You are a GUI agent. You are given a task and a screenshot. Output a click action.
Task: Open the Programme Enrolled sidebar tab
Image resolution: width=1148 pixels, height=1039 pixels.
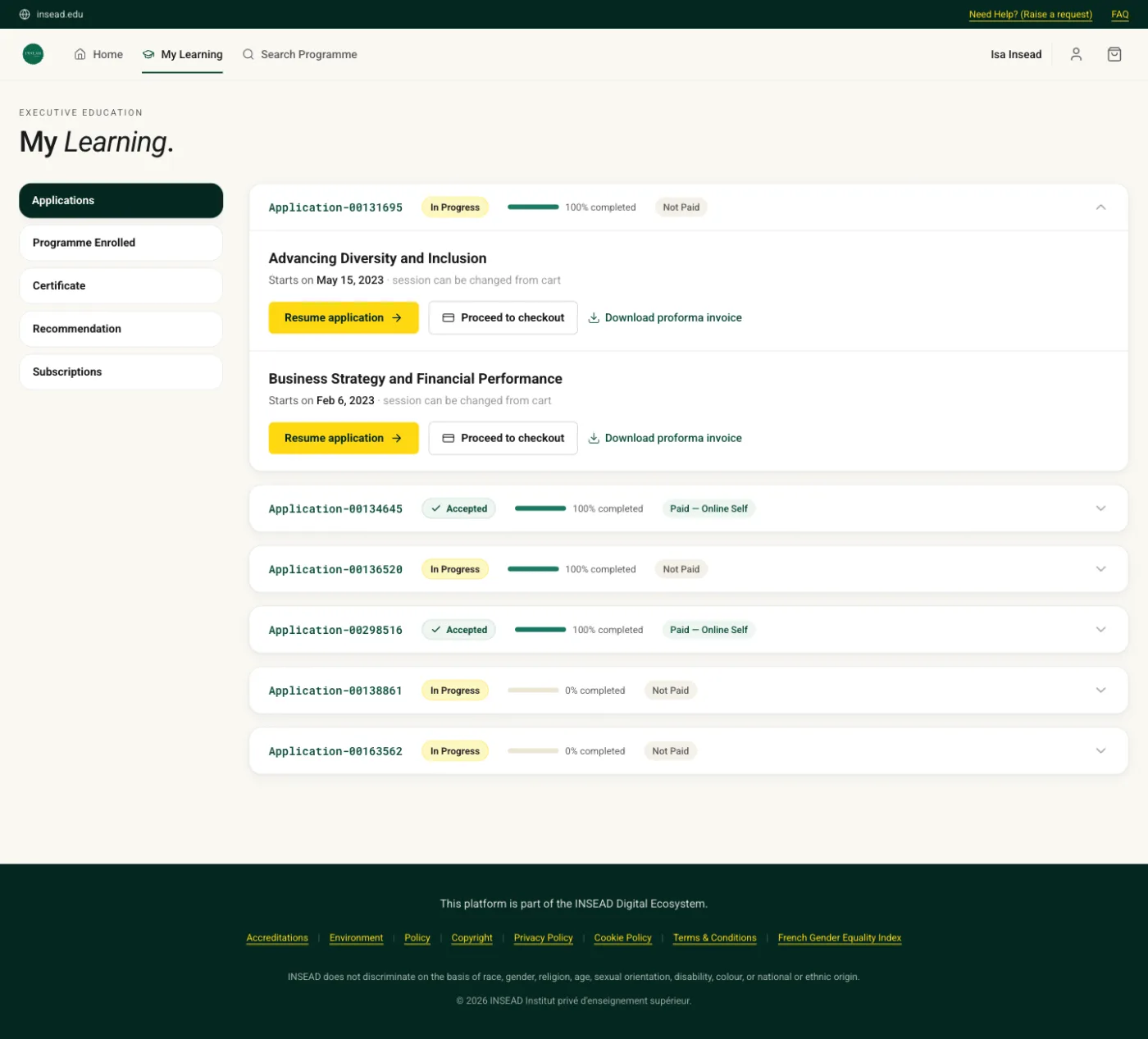click(121, 243)
